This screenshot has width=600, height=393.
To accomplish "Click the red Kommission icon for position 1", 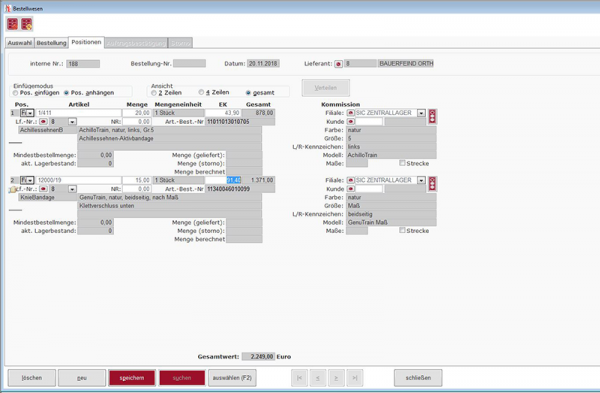I will click(x=432, y=117).
